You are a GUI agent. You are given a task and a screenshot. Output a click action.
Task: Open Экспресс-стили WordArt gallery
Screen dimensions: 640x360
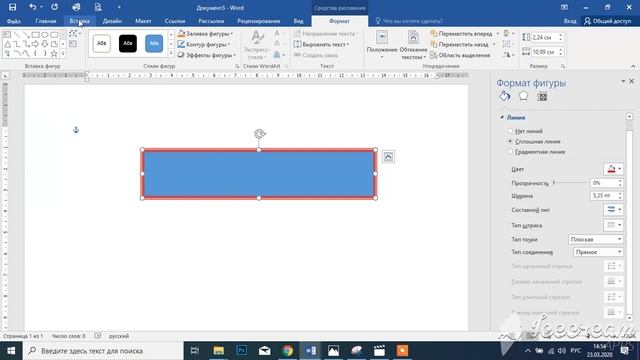(257, 45)
